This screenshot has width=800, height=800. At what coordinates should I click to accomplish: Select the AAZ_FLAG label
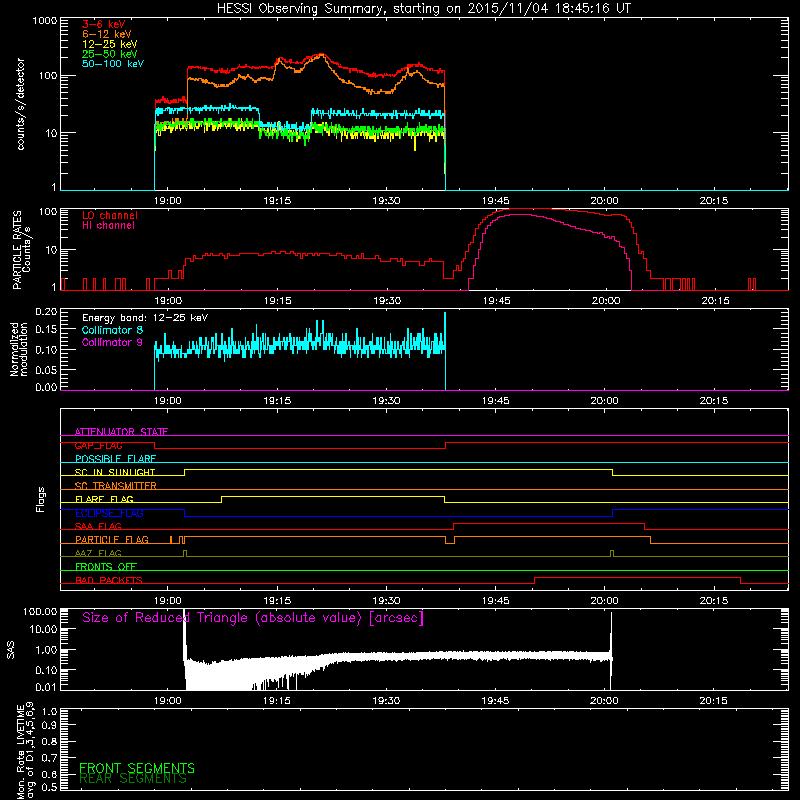[x=98, y=553]
